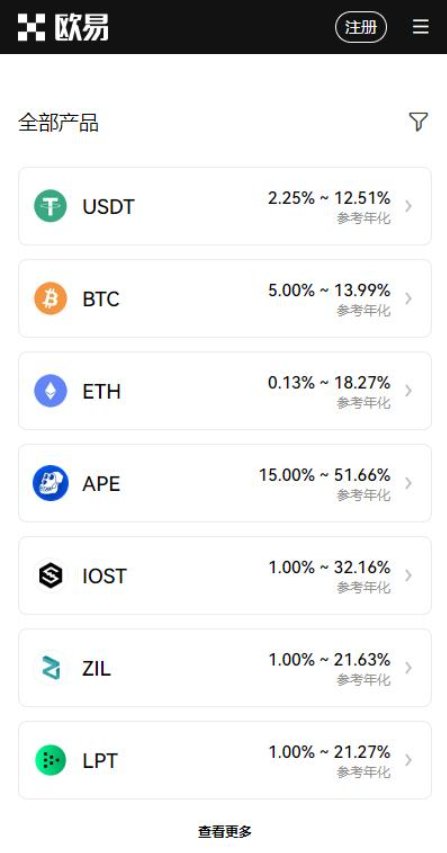The height and width of the screenshot is (853, 447).
Task: Click the ZIL coin icon
Action: pos(51,667)
